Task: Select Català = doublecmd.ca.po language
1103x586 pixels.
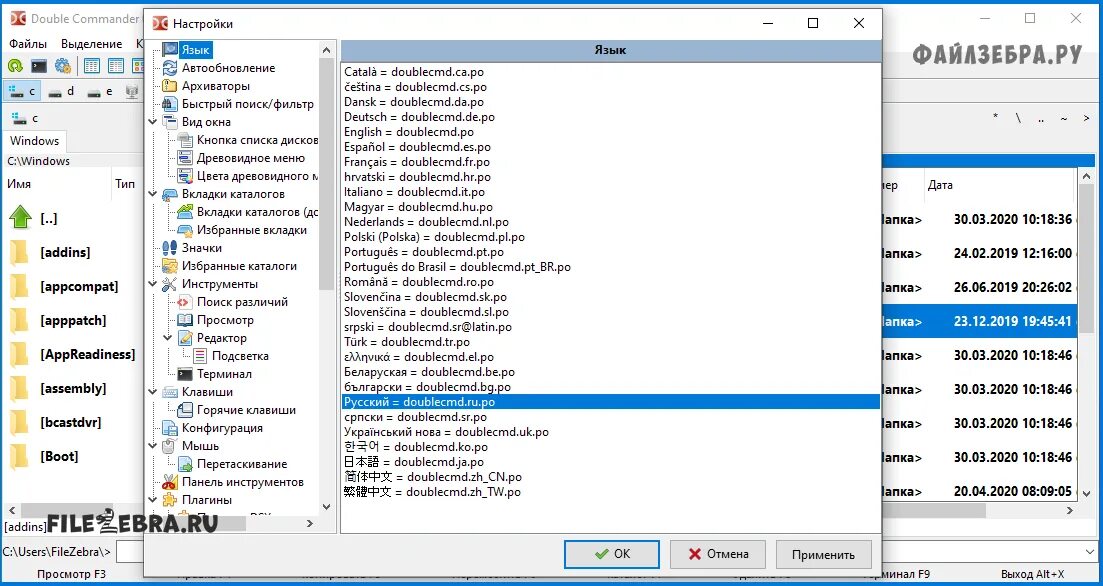Action: pyautogui.click(x=610, y=72)
